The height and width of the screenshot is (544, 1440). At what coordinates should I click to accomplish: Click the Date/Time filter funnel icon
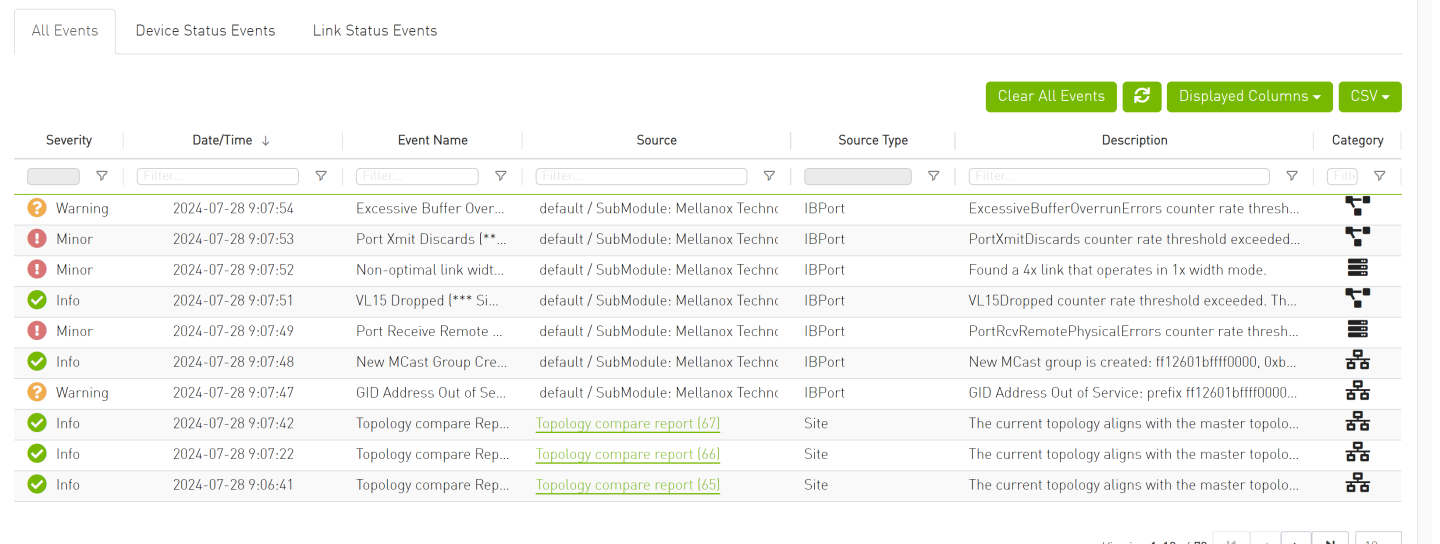(321, 176)
